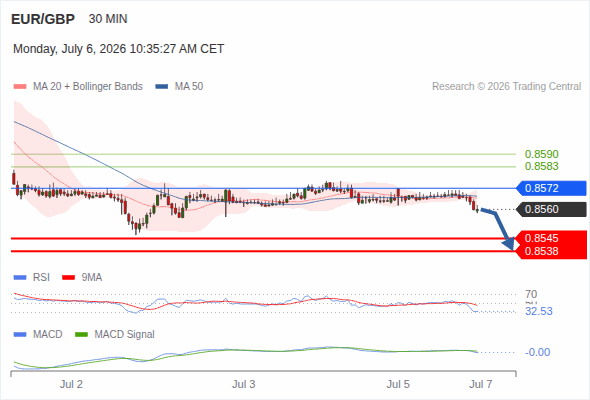This screenshot has height=400, width=590.
Task: Click the MA 50 legend label
Action: coord(189,87)
